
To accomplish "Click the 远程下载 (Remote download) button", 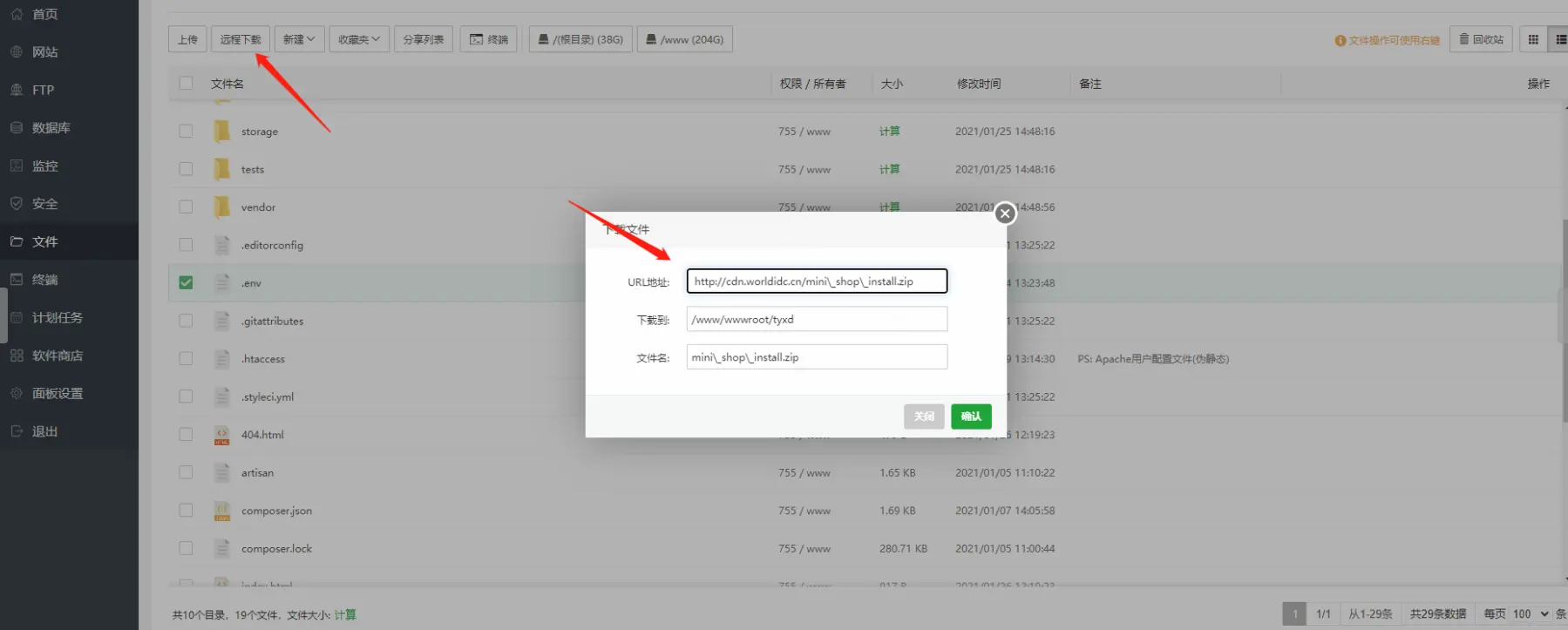I will [x=241, y=39].
